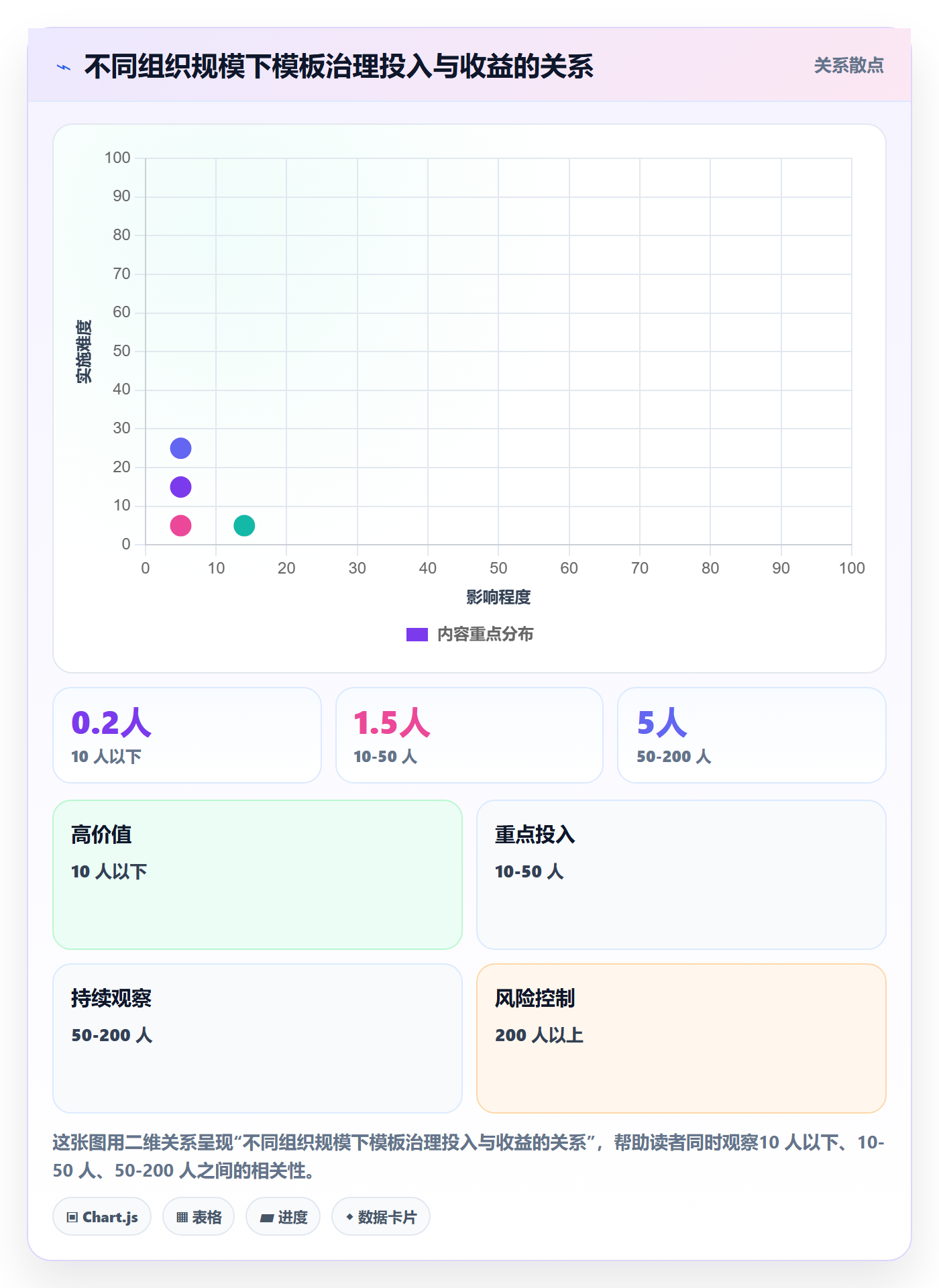Click the table icon in 表格 tag

(182, 1217)
